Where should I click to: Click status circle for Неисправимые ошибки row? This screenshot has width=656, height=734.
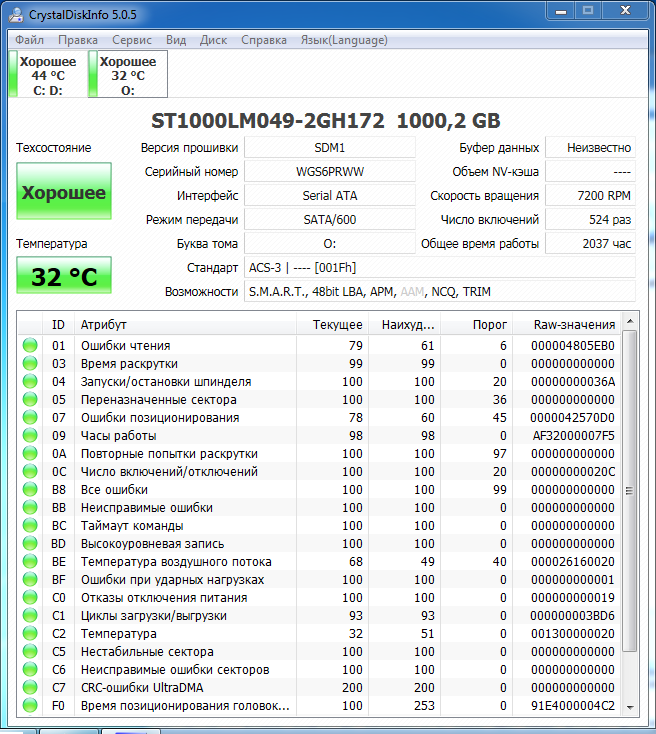[x=30, y=507]
